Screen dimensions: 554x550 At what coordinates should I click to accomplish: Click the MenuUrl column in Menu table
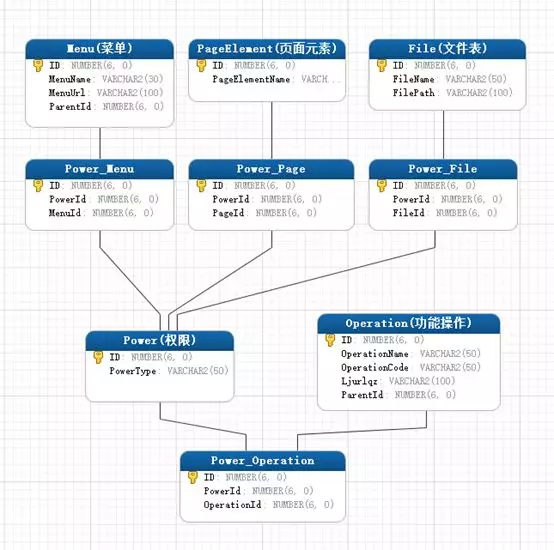pos(106,93)
